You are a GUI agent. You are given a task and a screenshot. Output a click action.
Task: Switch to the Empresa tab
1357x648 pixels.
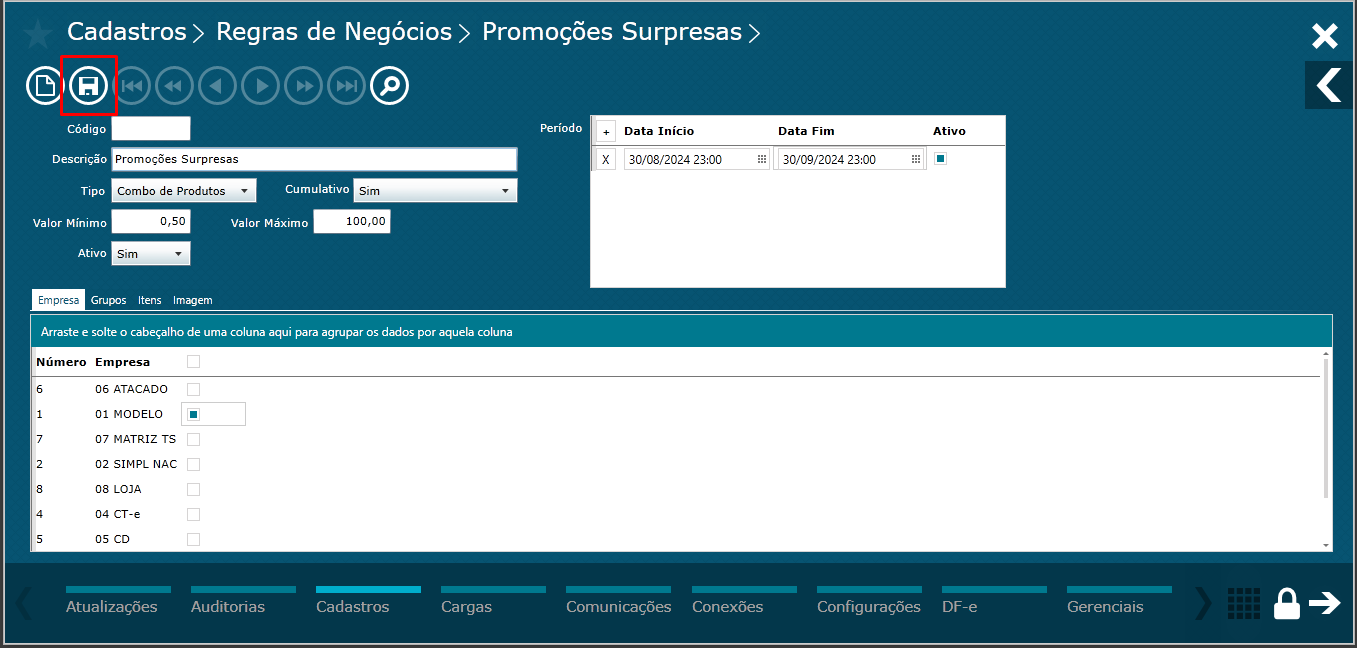tap(58, 300)
